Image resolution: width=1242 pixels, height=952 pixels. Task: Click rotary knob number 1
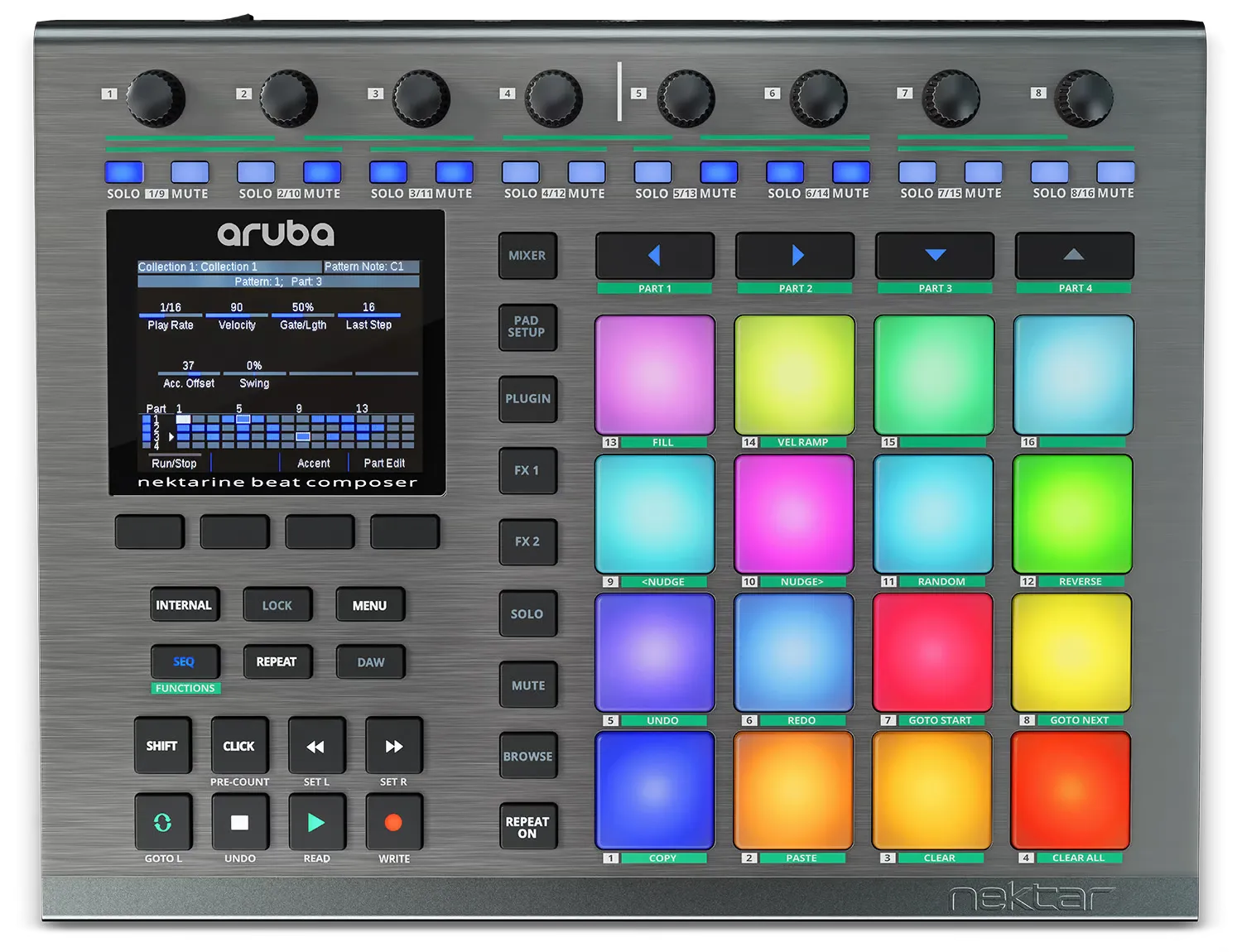[155, 98]
